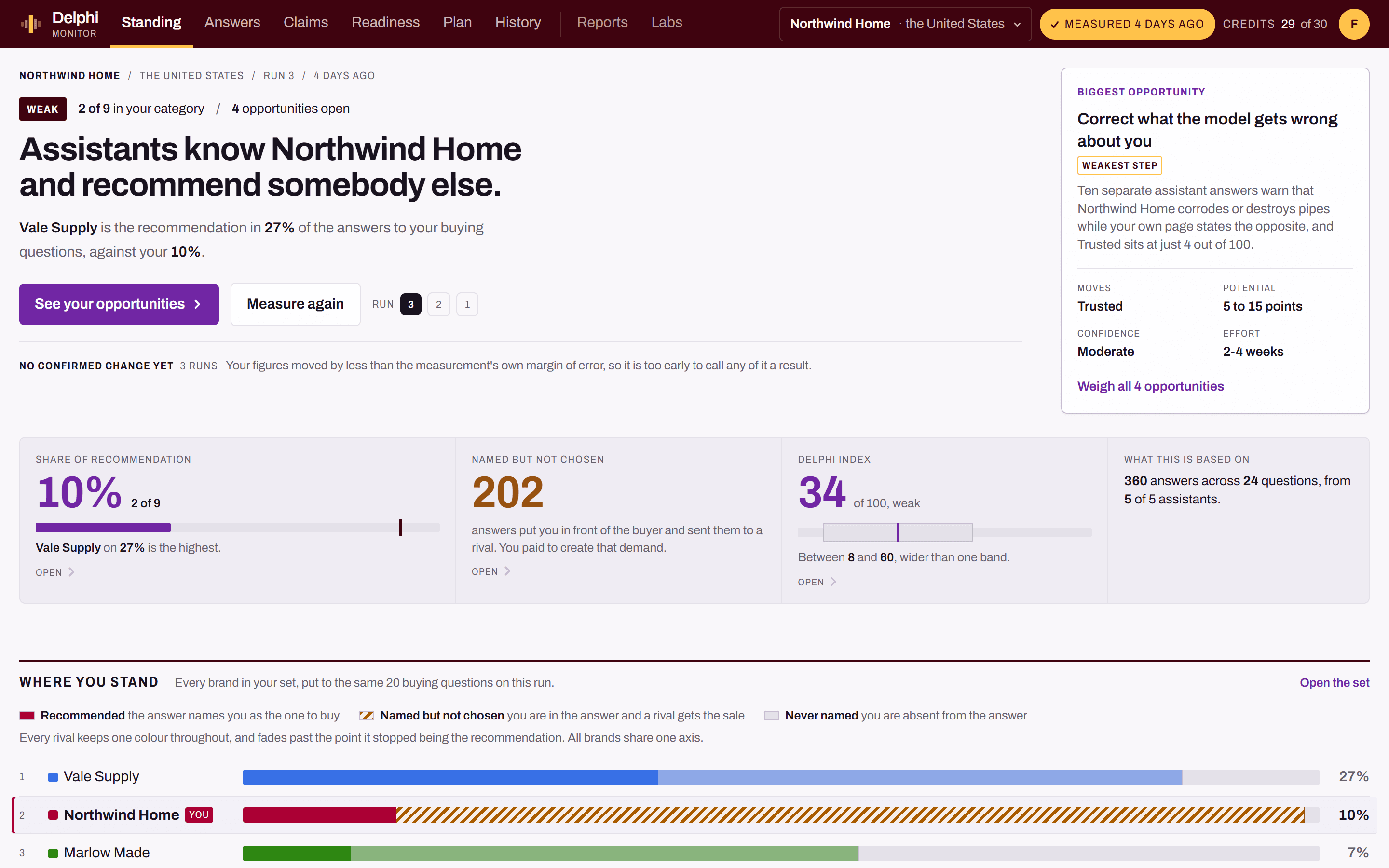Click the checkmark in Measured 4 days ago

[x=1054, y=25]
